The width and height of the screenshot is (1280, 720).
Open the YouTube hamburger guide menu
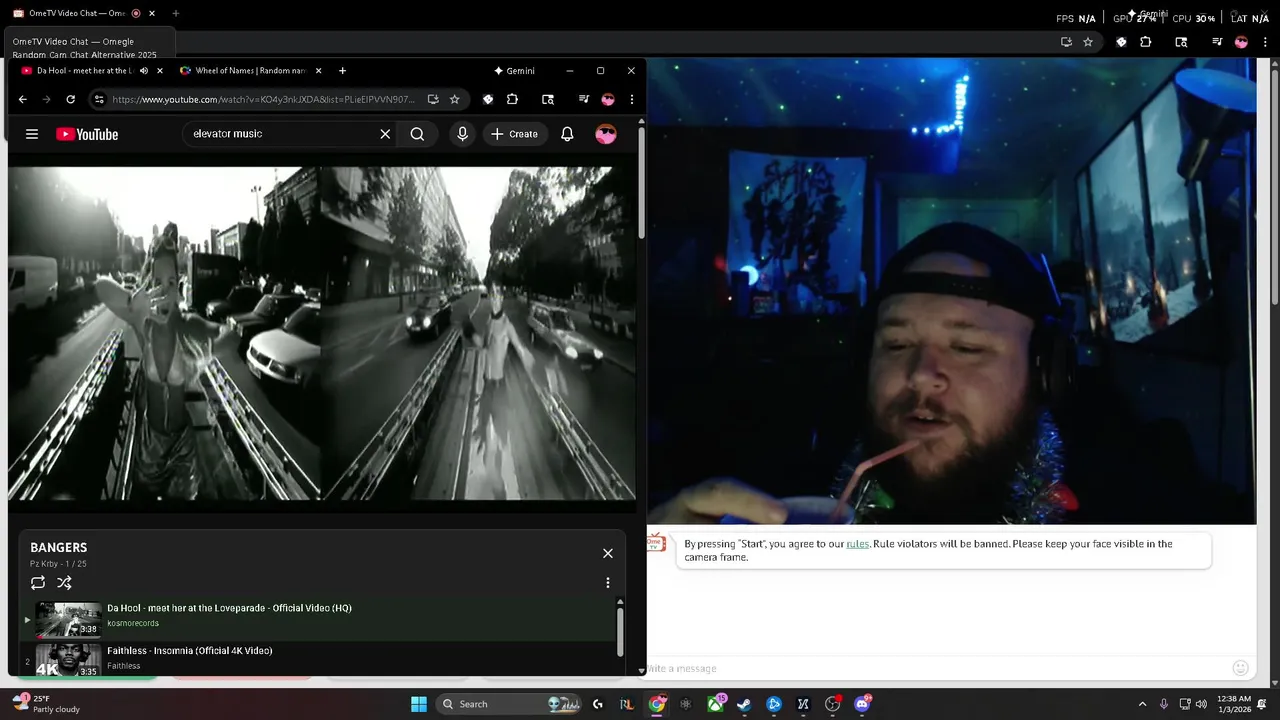tap(32, 134)
